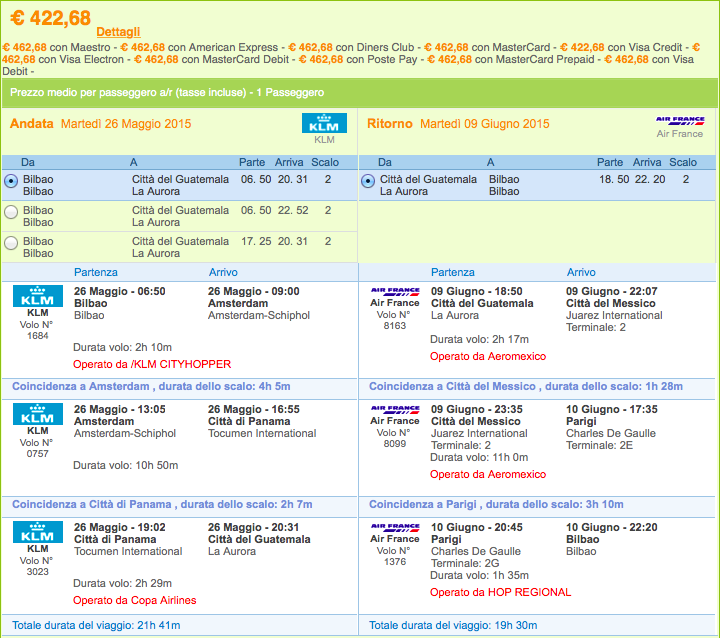Click Coincidenza a Amsterdam layover row
Viewport: 721px width, 638px height.
click(x=180, y=386)
